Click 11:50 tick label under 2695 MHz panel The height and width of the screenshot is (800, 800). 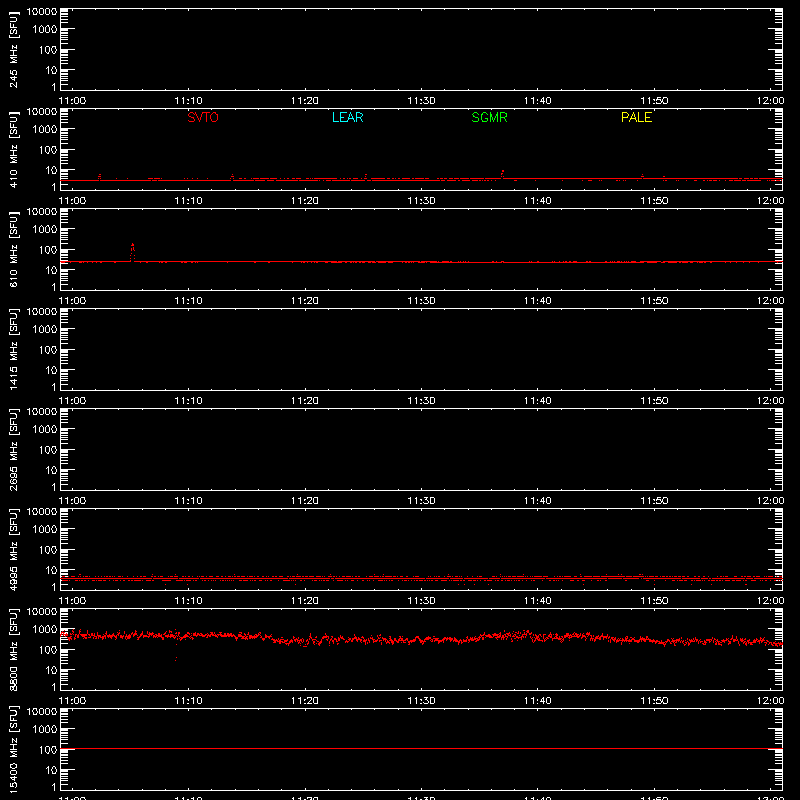coord(654,501)
